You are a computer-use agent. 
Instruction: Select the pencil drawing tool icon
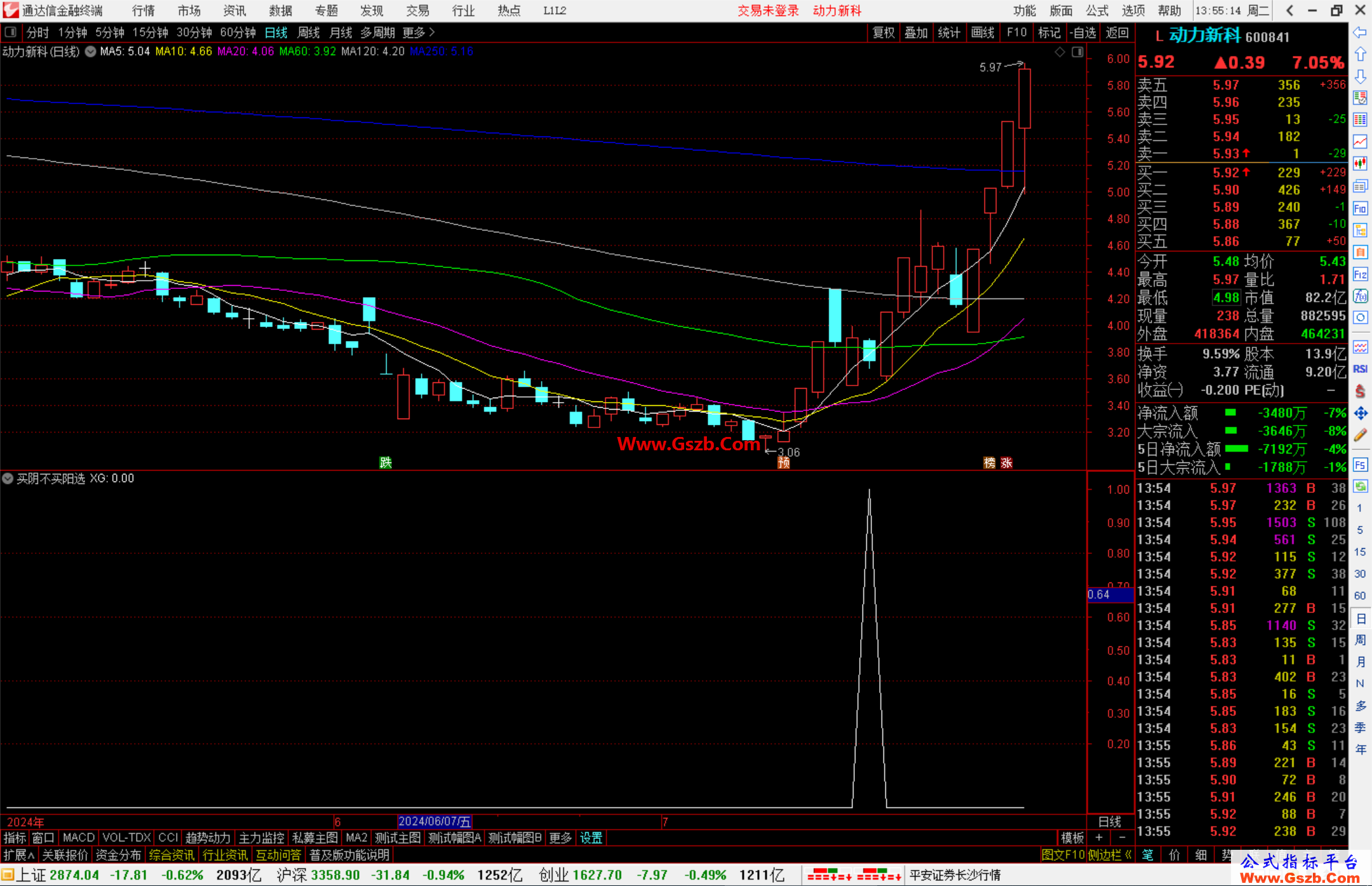tap(1360, 435)
